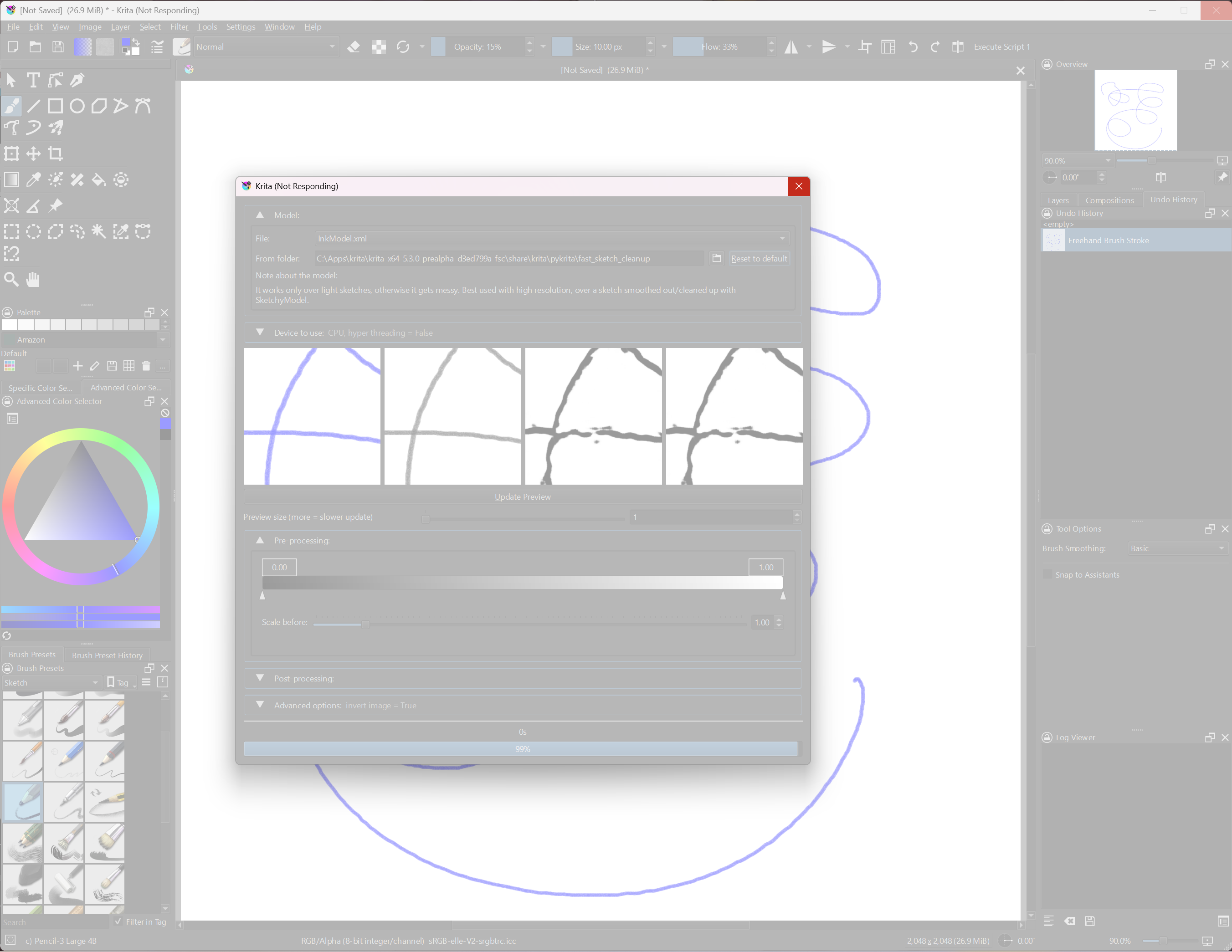The height and width of the screenshot is (952, 1232).
Task: Open the Filter menu
Action: click(x=179, y=26)
